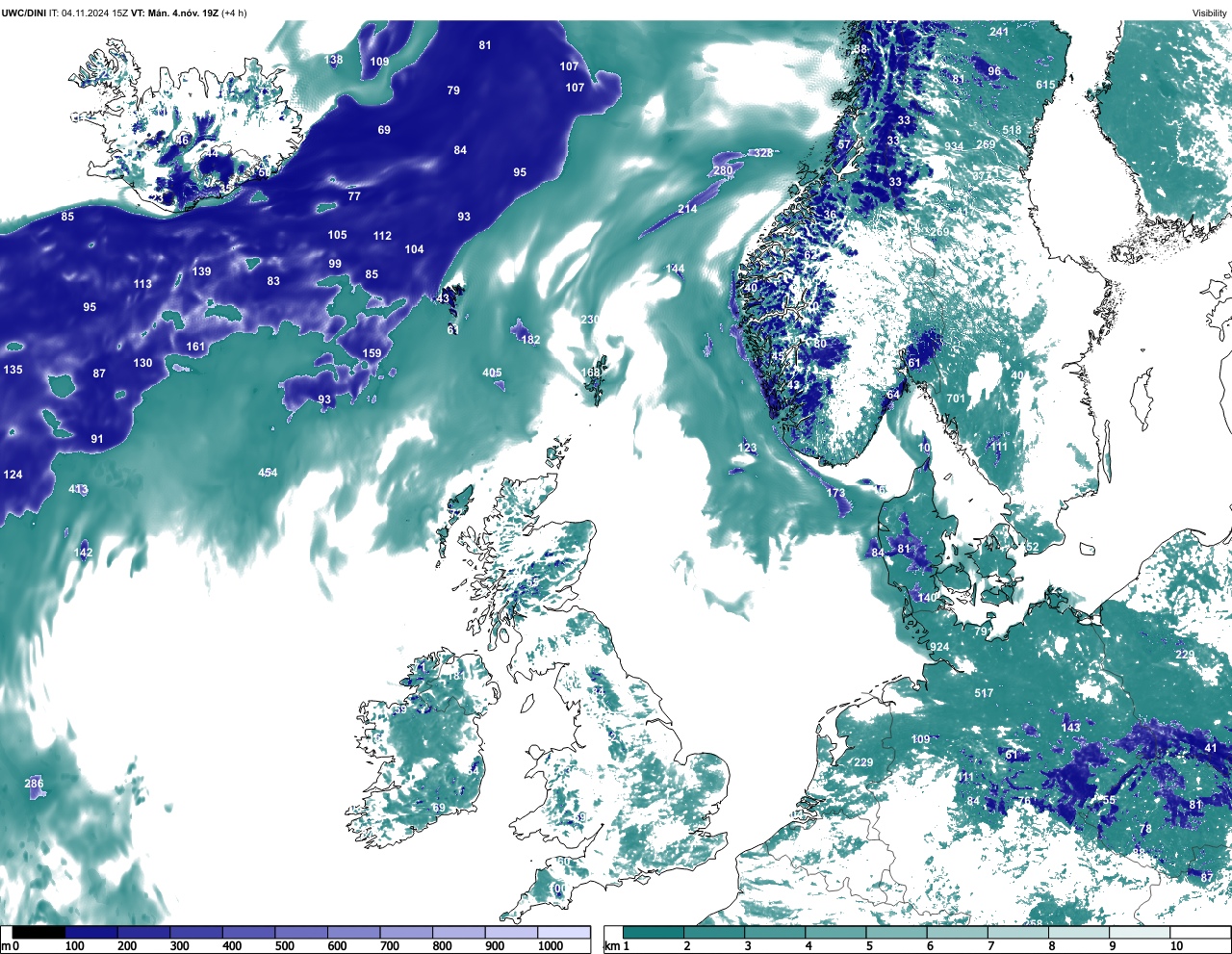
Task: Click the "UWC/DINI" model label
Action: pos(23,13)
